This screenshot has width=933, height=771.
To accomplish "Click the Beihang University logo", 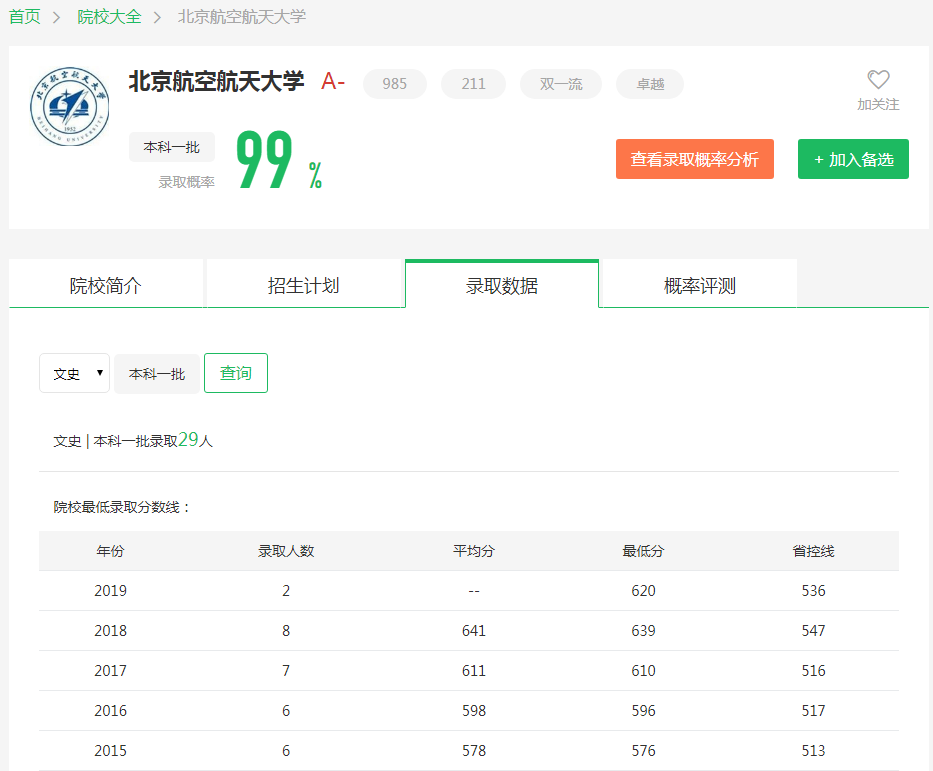I will click(71, 107).
